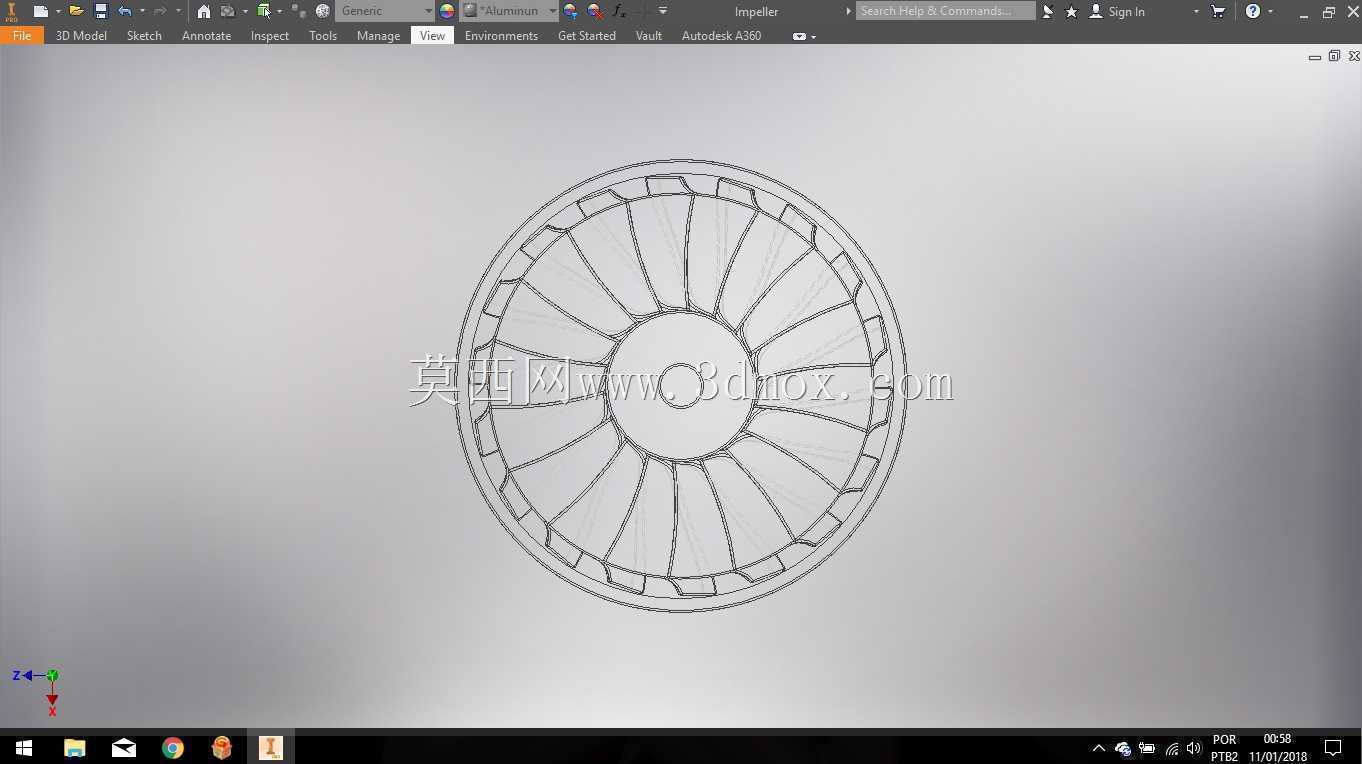Image resolution: width=1362 pixels, height=764 pixels.
Task: Create a new file with the New icon
Action: pos(40,11)
